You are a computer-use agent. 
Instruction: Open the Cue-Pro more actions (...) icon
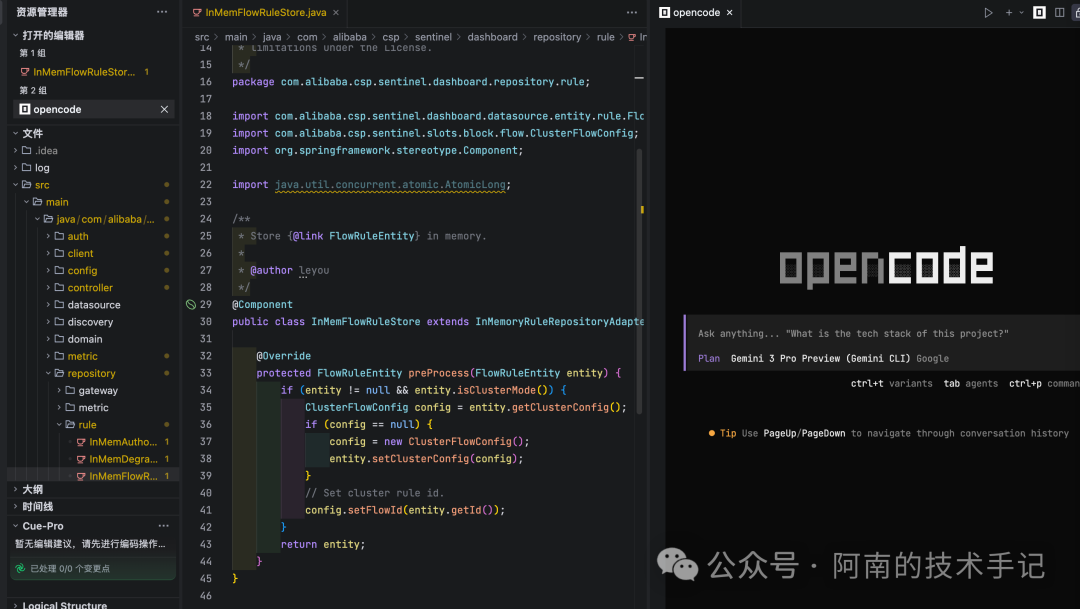click(x=163, y=525)
